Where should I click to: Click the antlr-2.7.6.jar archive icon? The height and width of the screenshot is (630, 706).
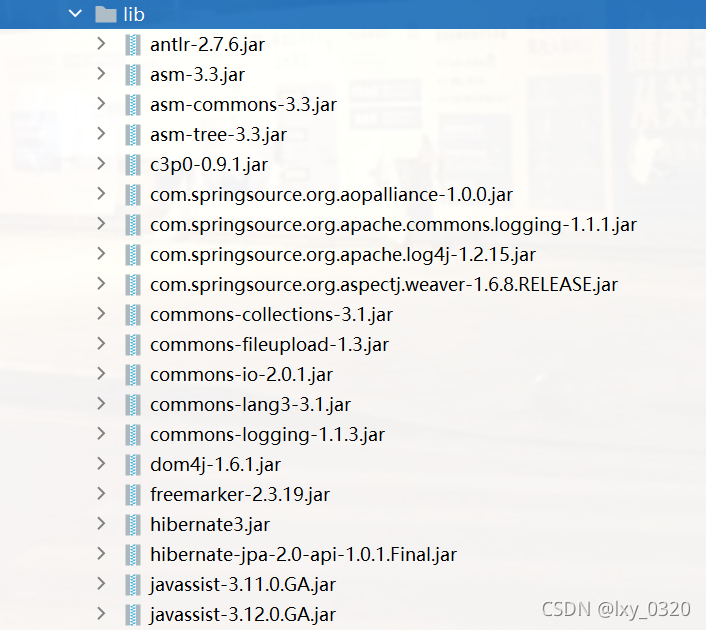pyautogui.click(x=133, y=45)
